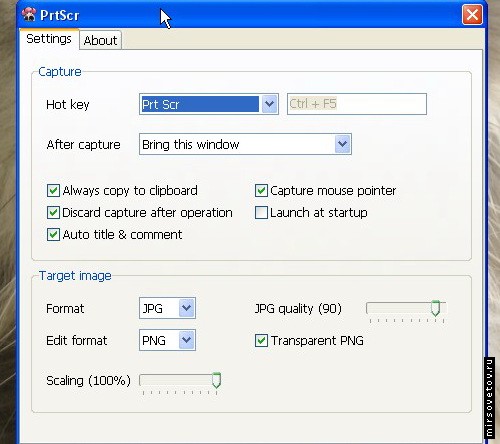Enable Launch at startup

coord(261,213)
